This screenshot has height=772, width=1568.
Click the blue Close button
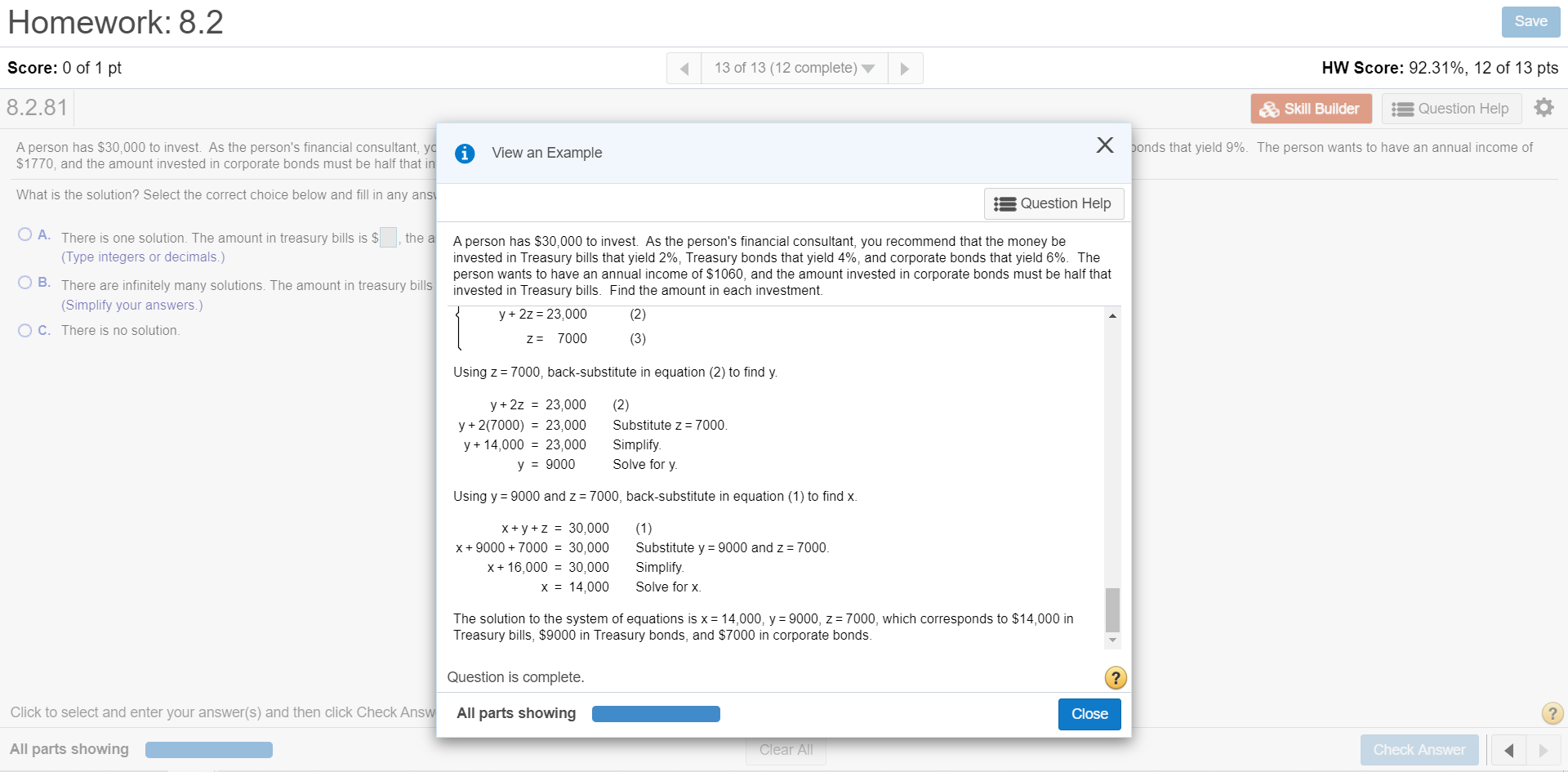(1089, 714)
